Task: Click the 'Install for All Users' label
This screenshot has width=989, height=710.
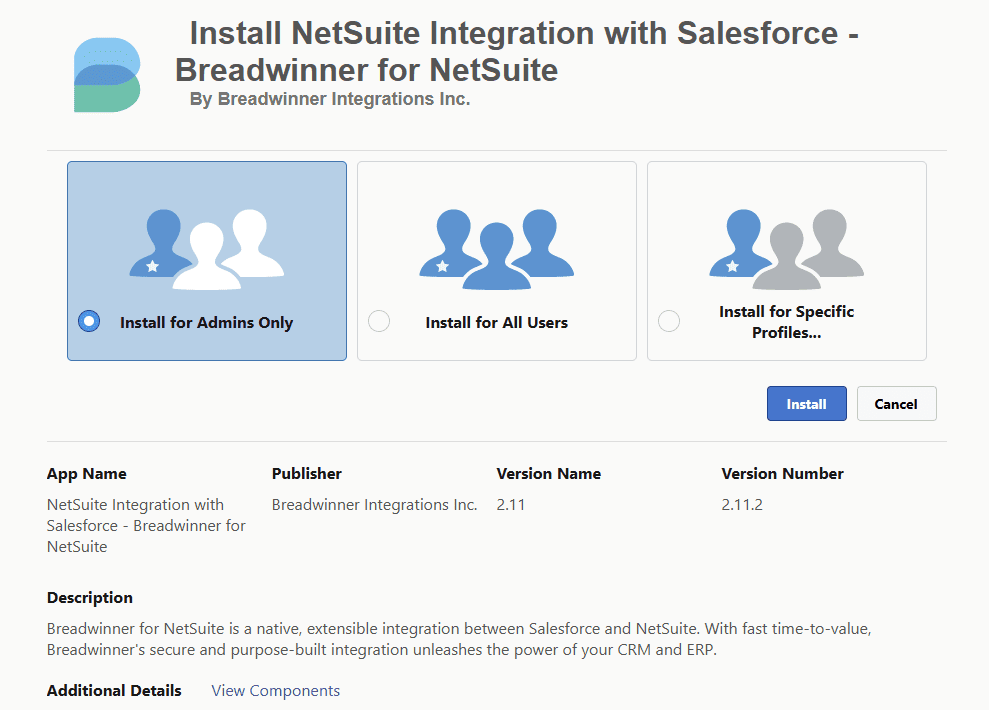Action: point(496,322)
